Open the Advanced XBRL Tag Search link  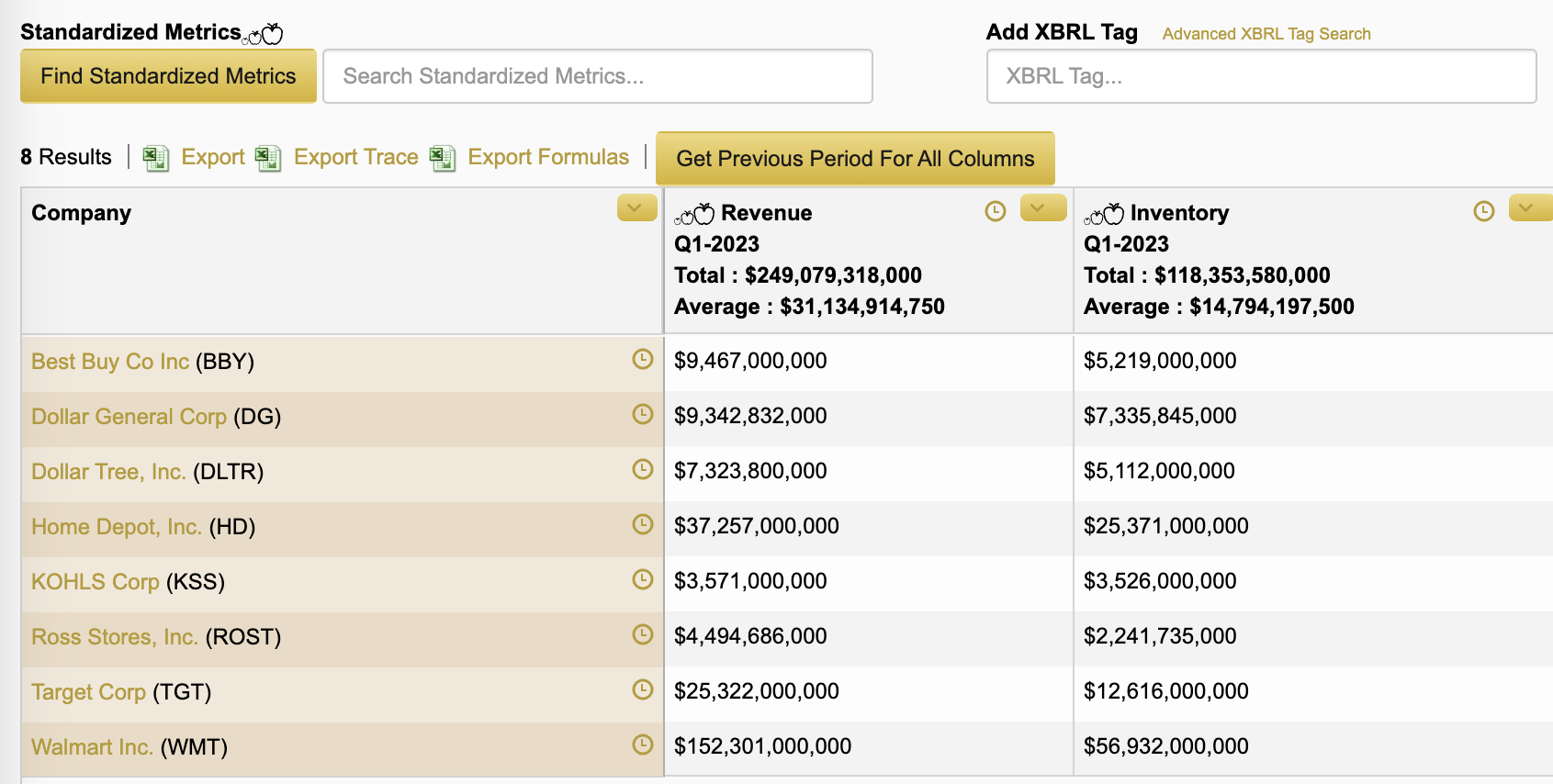pyautogui.click(x=1266, y=34)
